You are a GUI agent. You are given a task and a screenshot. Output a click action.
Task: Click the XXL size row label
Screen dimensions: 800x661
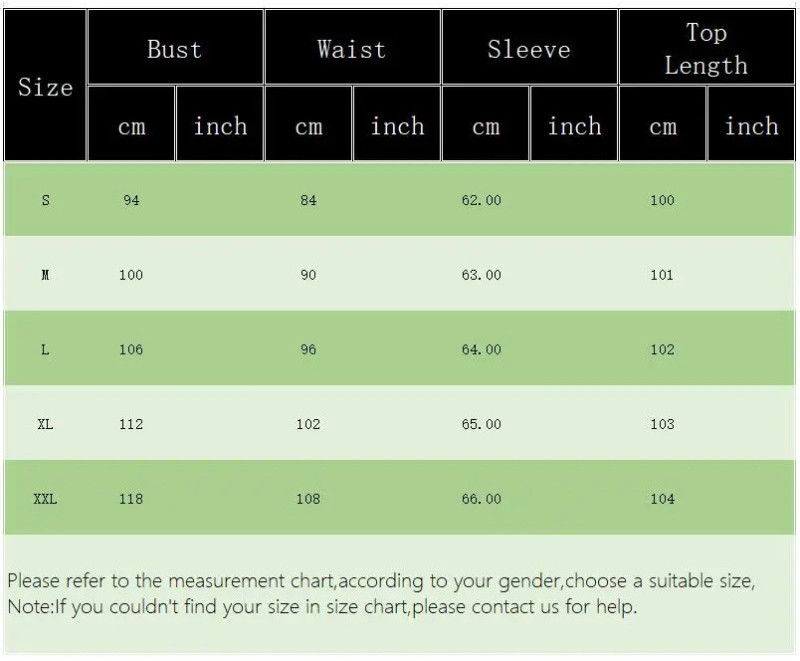[45, 499]
